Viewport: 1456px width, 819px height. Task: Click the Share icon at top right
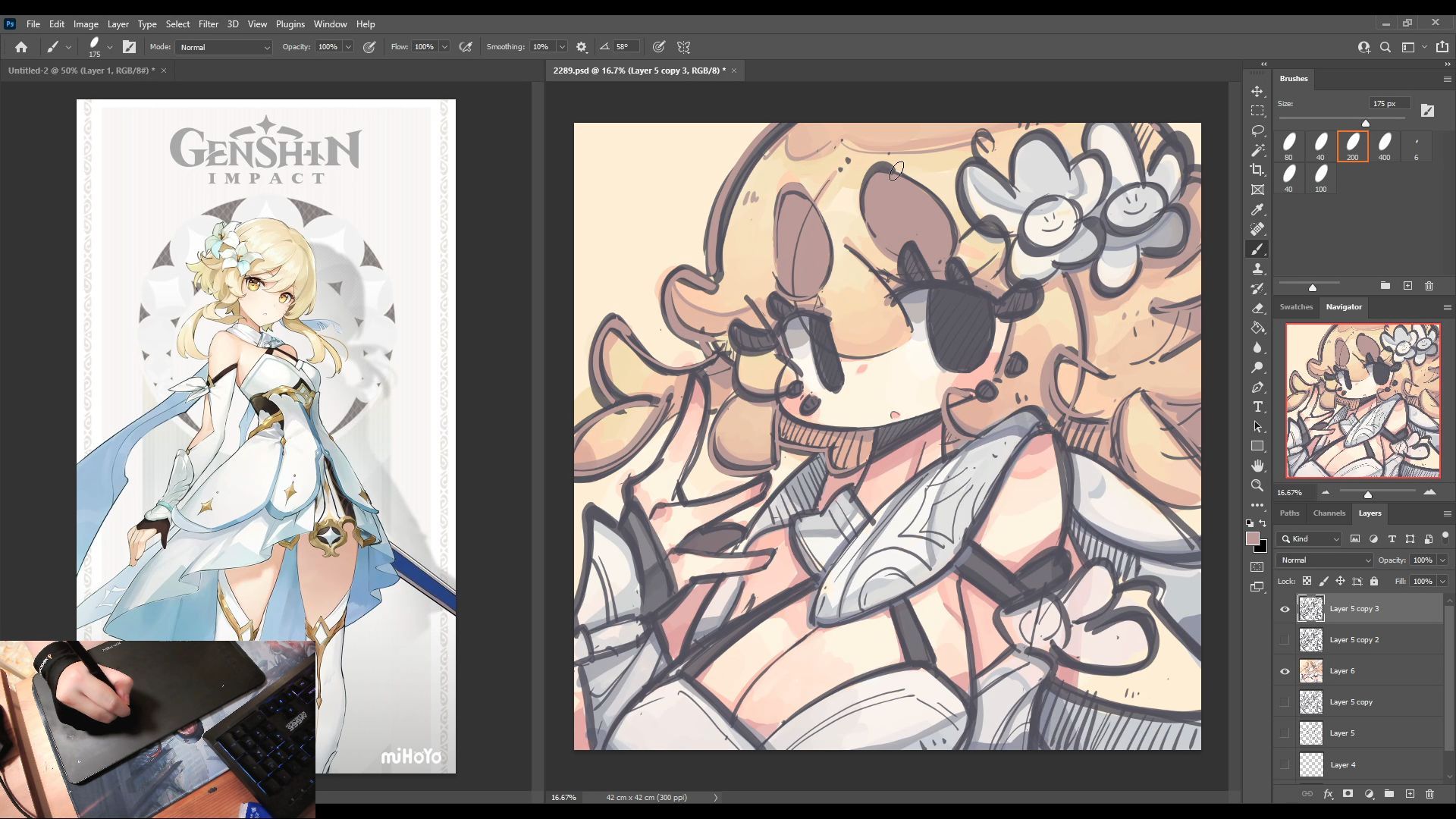click(1442, 47)
